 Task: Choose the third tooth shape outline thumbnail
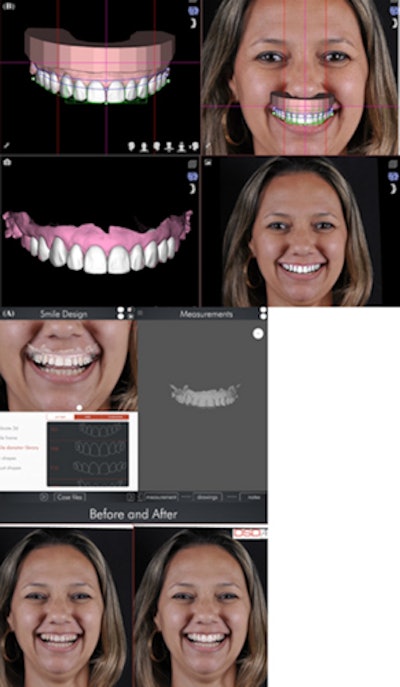[x=100, y=467]
